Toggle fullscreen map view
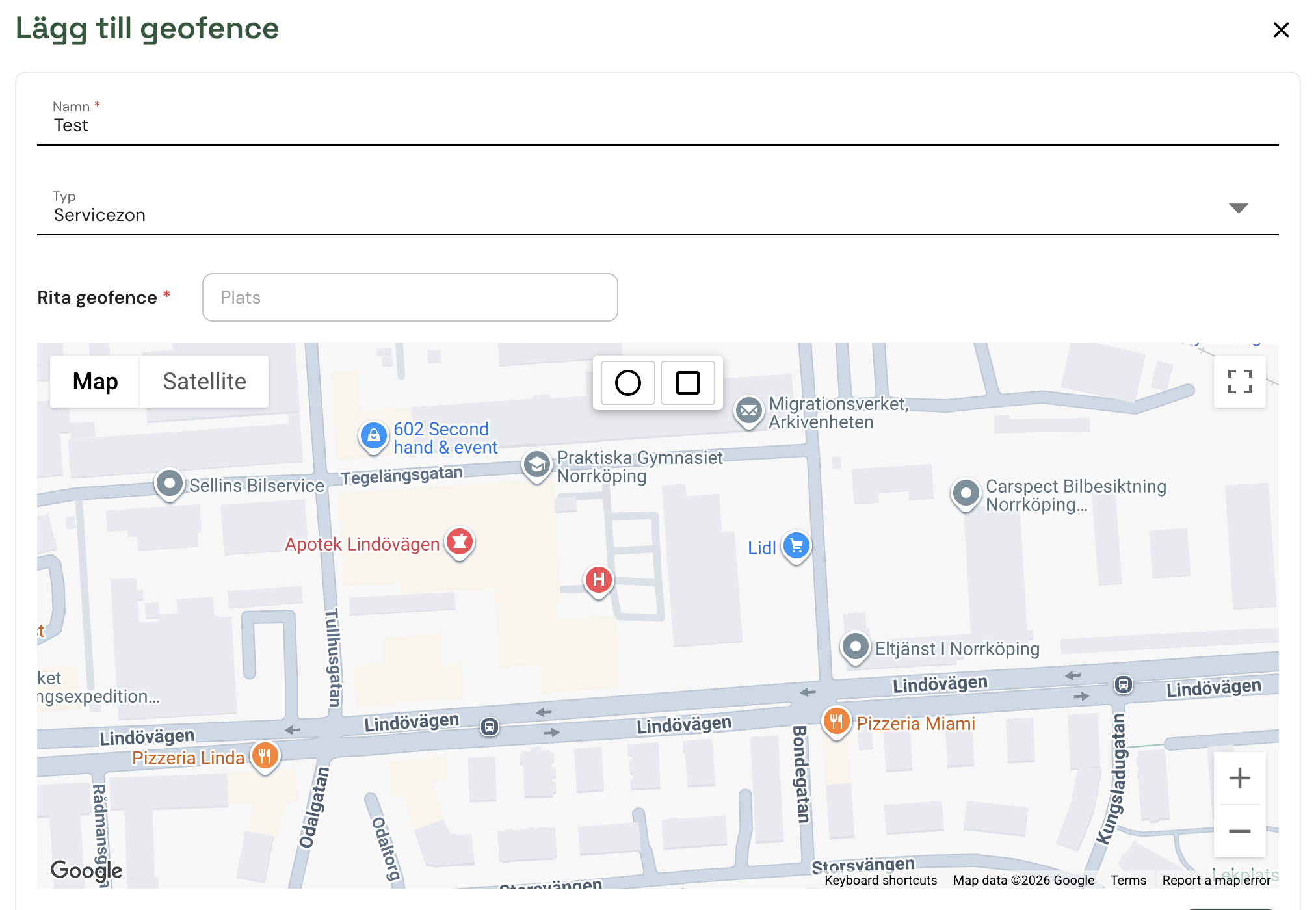 (x=1239, y=382)
